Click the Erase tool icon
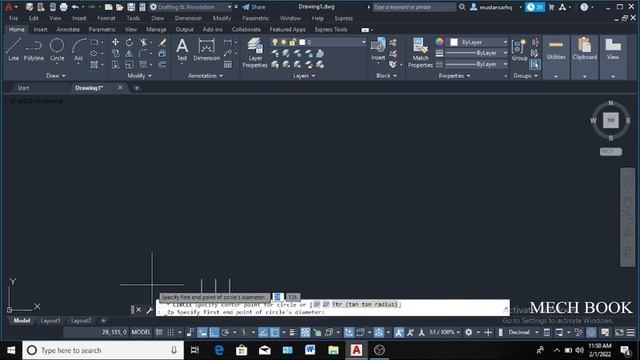The width and height of the screenshot is (640, 360). 162,42
